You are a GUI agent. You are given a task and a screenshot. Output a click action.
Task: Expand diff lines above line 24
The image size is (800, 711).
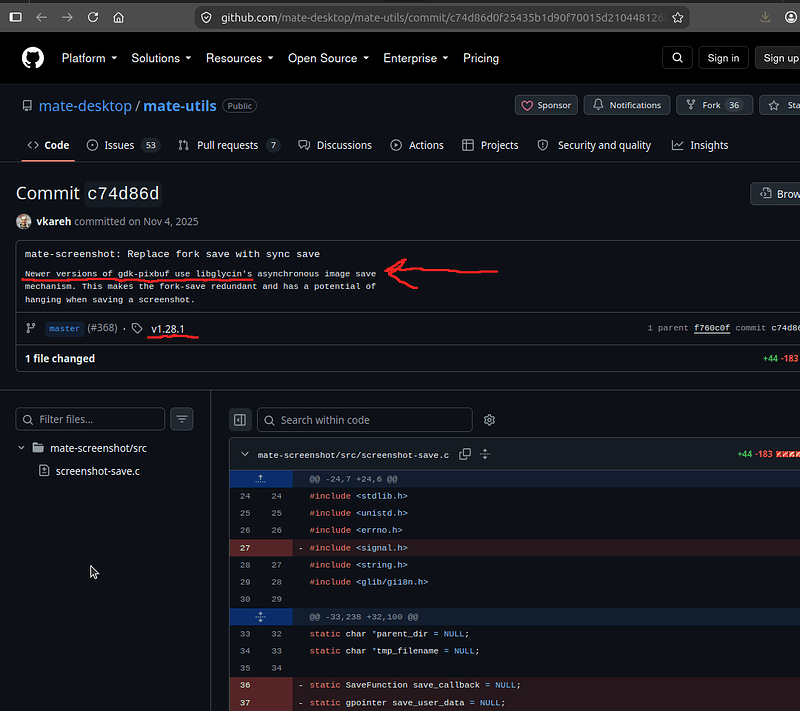[261, 478]
